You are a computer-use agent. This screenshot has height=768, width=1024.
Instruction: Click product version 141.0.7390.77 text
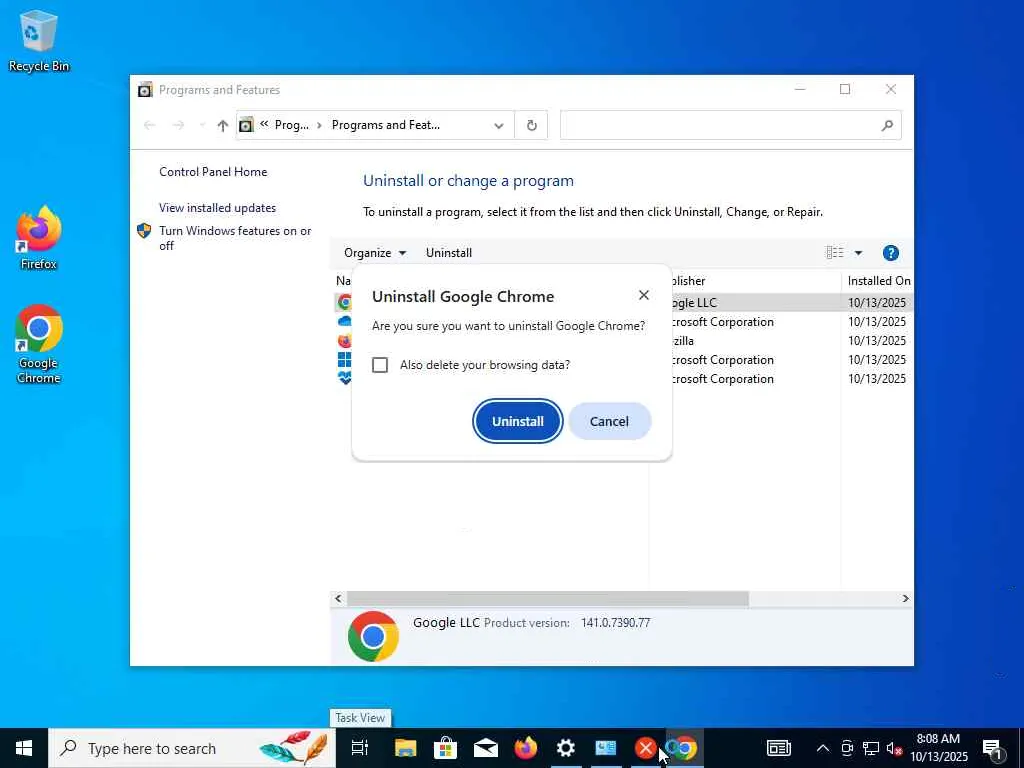615,623
